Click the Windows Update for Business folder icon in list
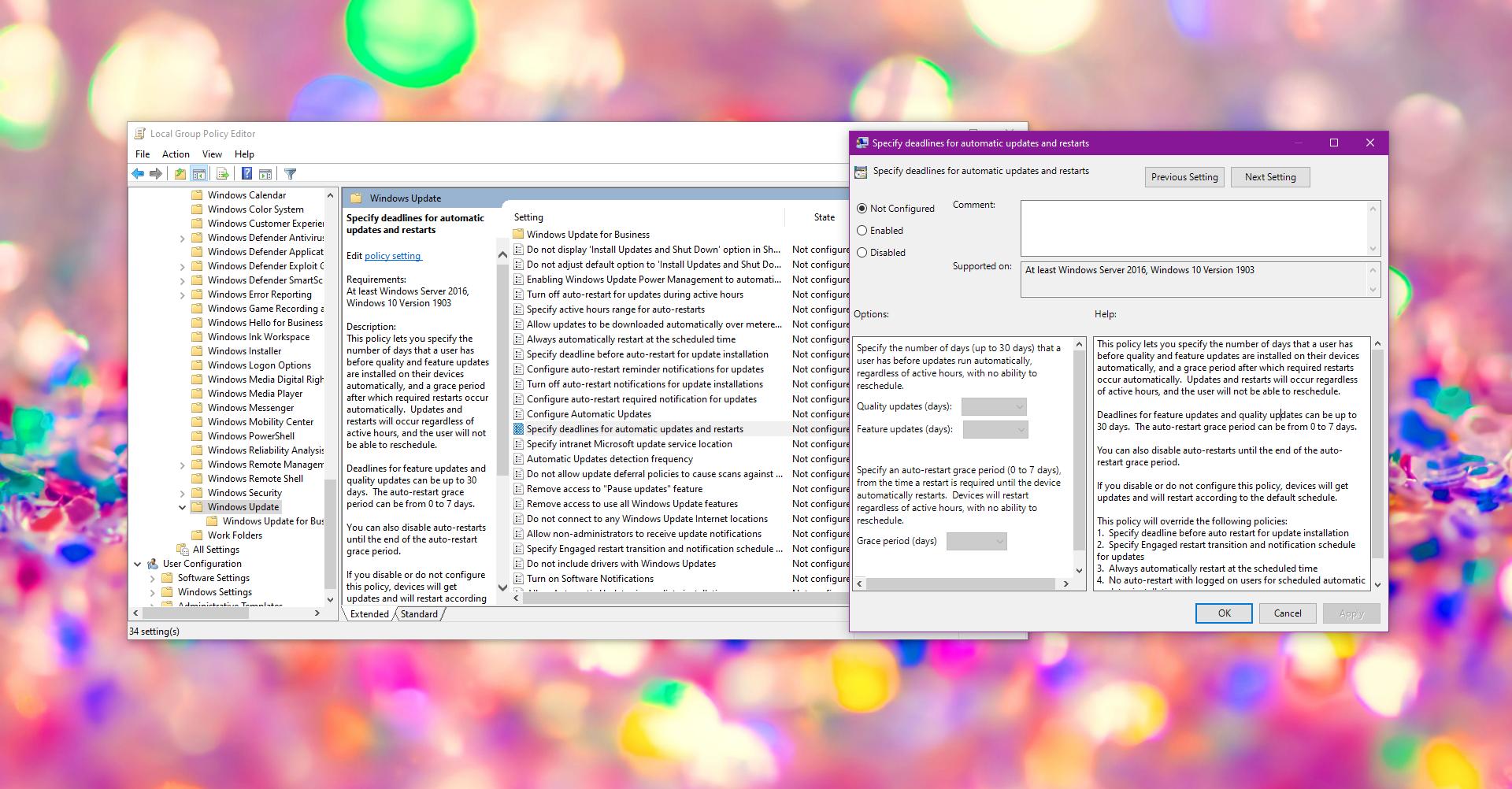Viewport: 1512px width, 789px height. click(518, 235)
